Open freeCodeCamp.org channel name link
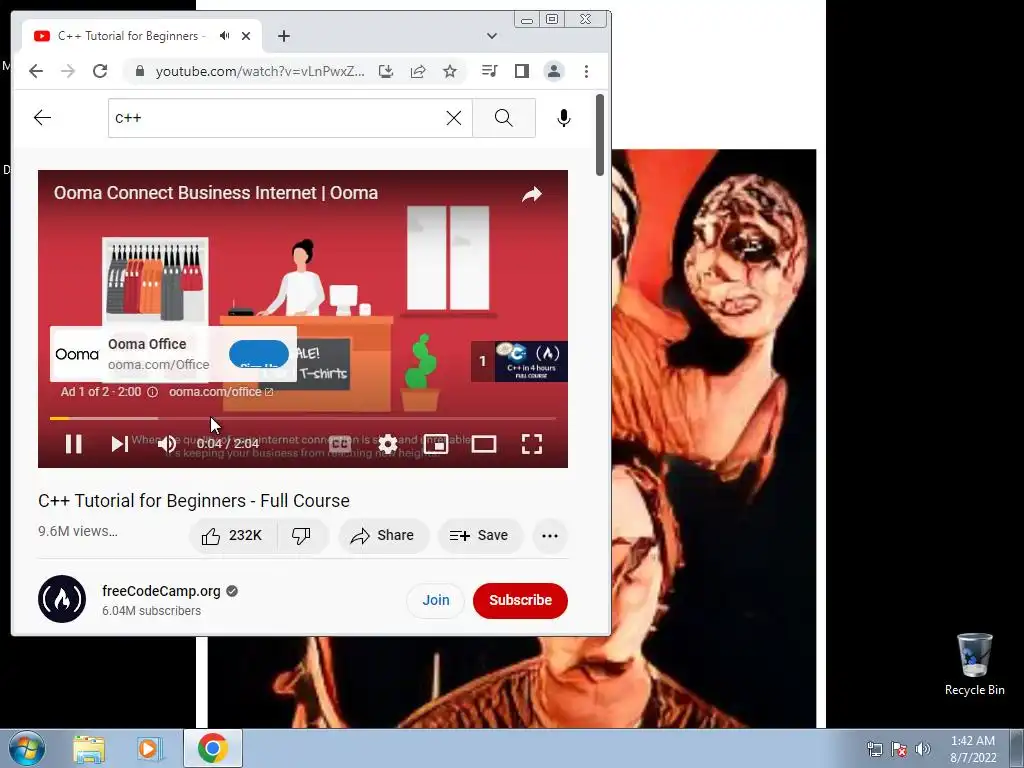 [x=161, y=591]
